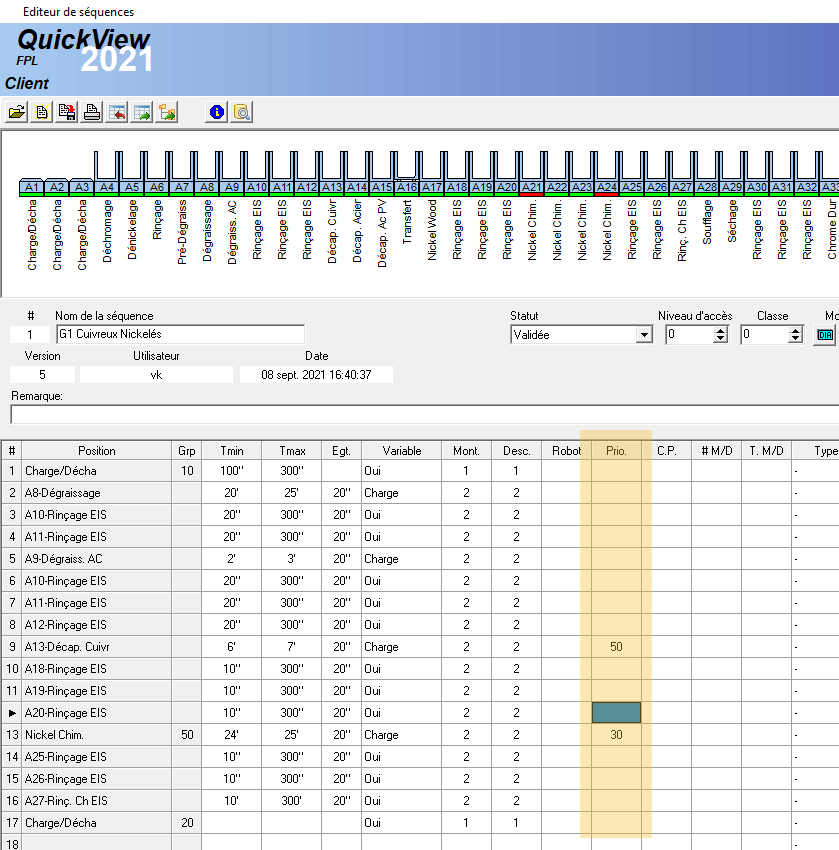Increase the Niveau d'accès value

tap(721, 330)
